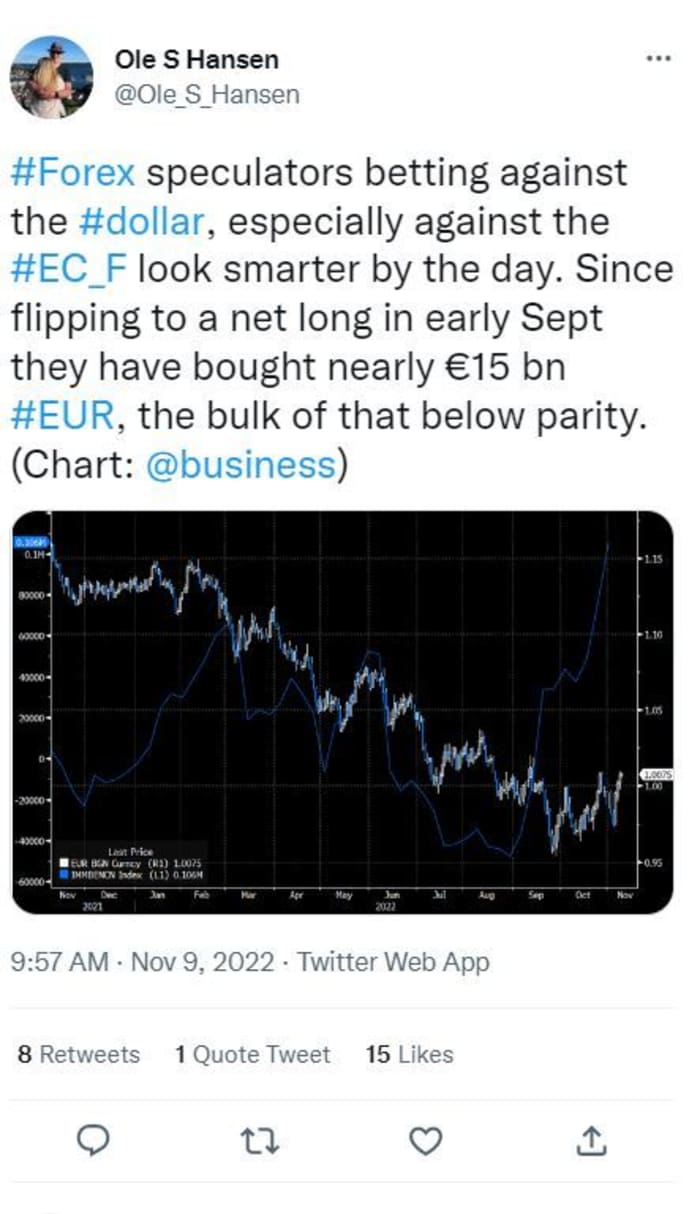Viewport: 700px width, 1214px height.
Task: Share the tweet with the share icon
Action: click(592, 1139)
